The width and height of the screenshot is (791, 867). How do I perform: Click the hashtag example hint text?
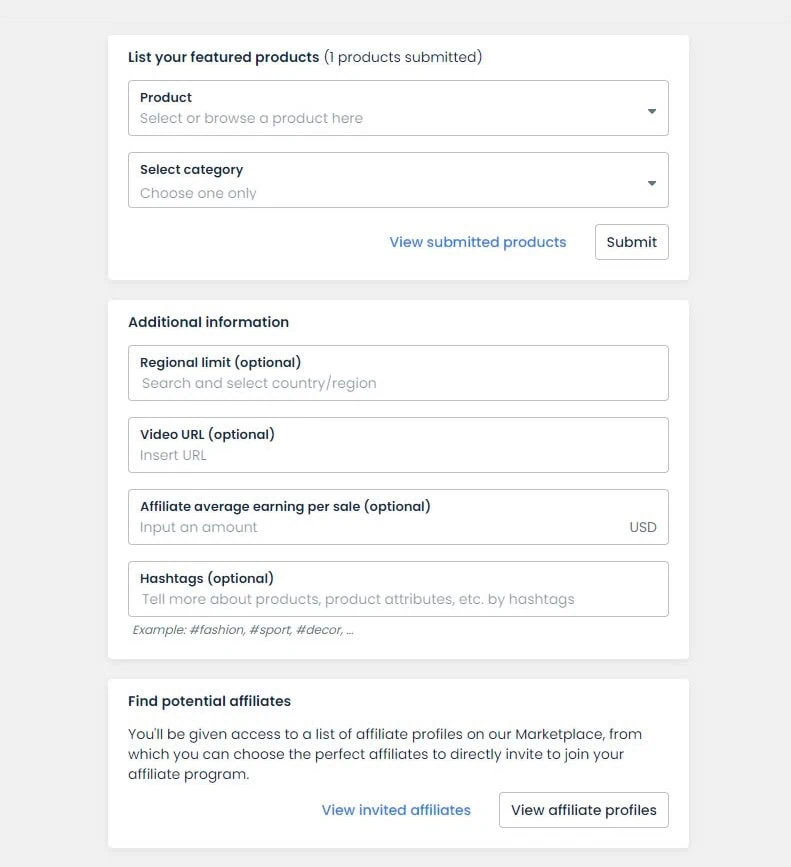(243, 630)
